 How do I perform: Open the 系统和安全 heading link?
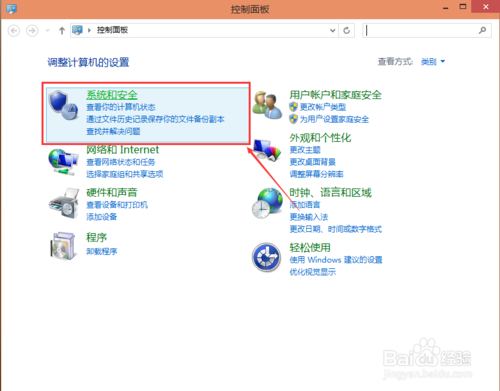112,95
